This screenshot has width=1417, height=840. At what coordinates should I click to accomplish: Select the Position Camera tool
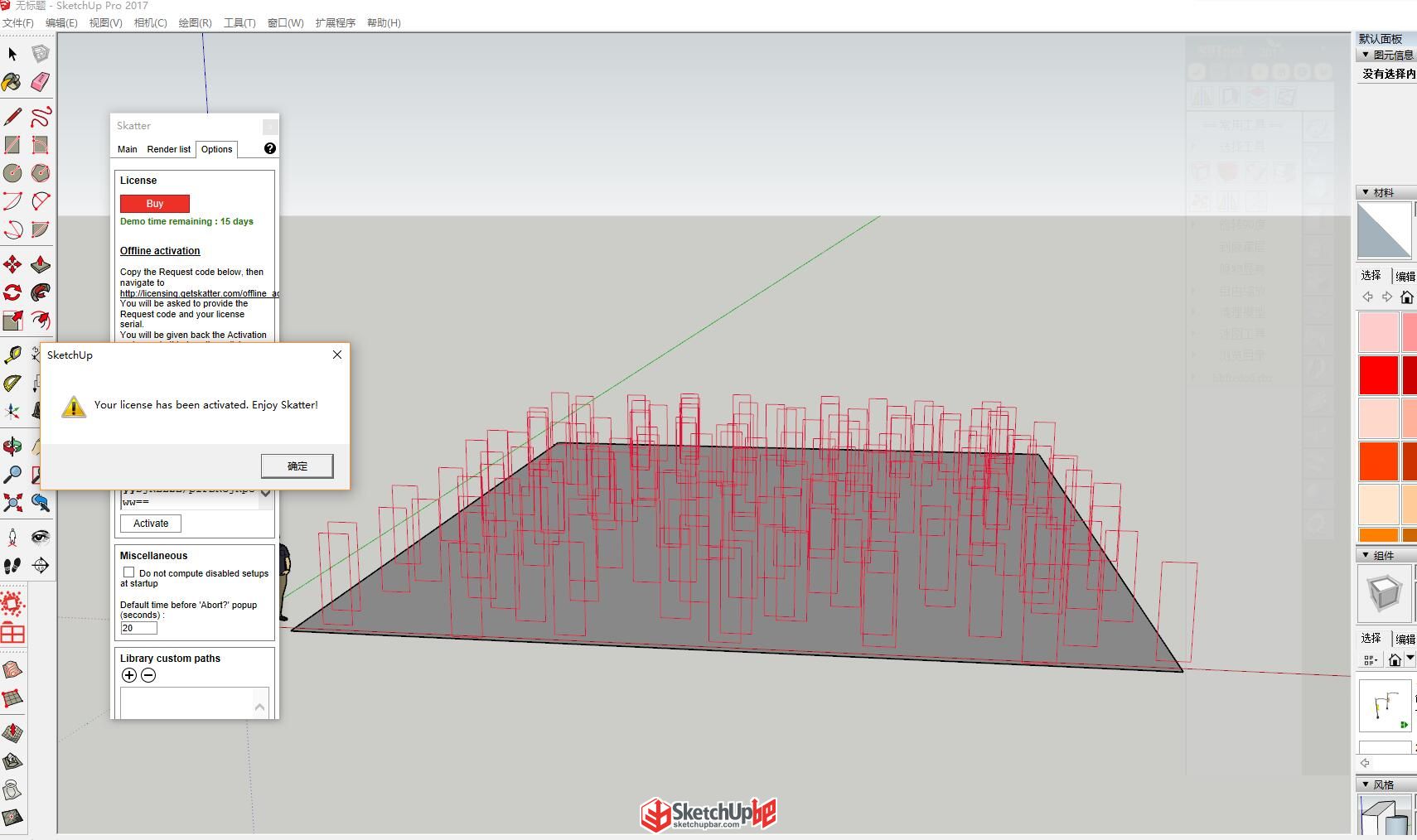(12, 538)
